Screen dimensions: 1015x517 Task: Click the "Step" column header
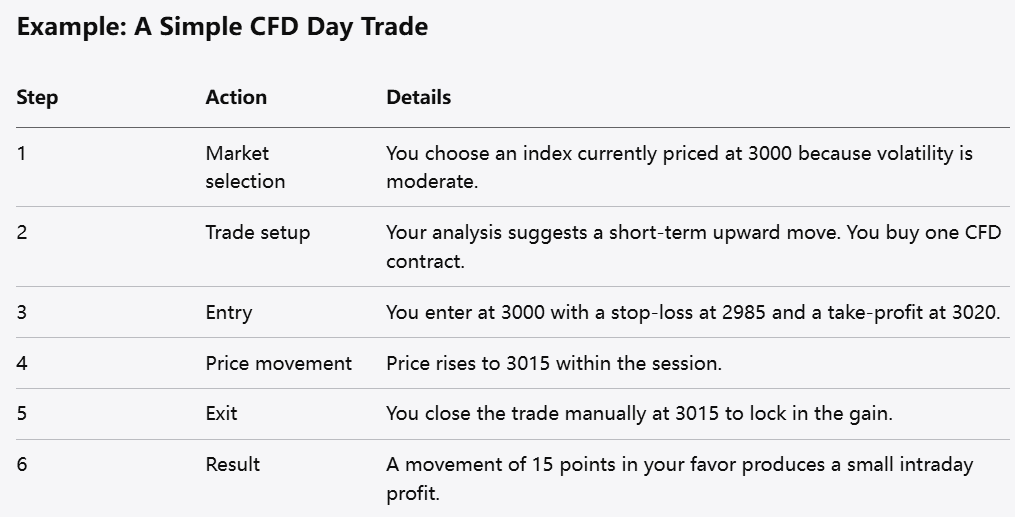(37, 97)
